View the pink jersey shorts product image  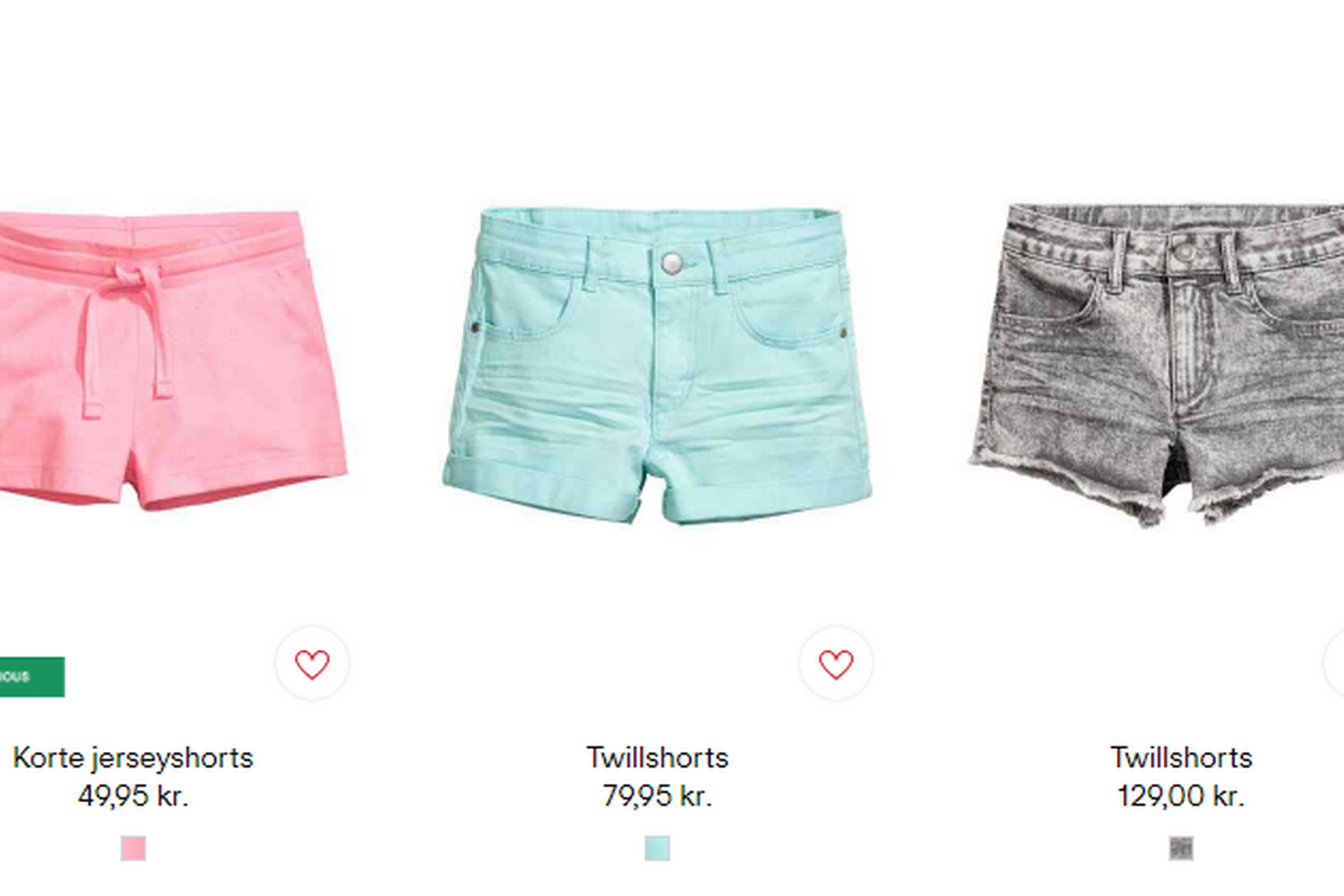[172, 360]
